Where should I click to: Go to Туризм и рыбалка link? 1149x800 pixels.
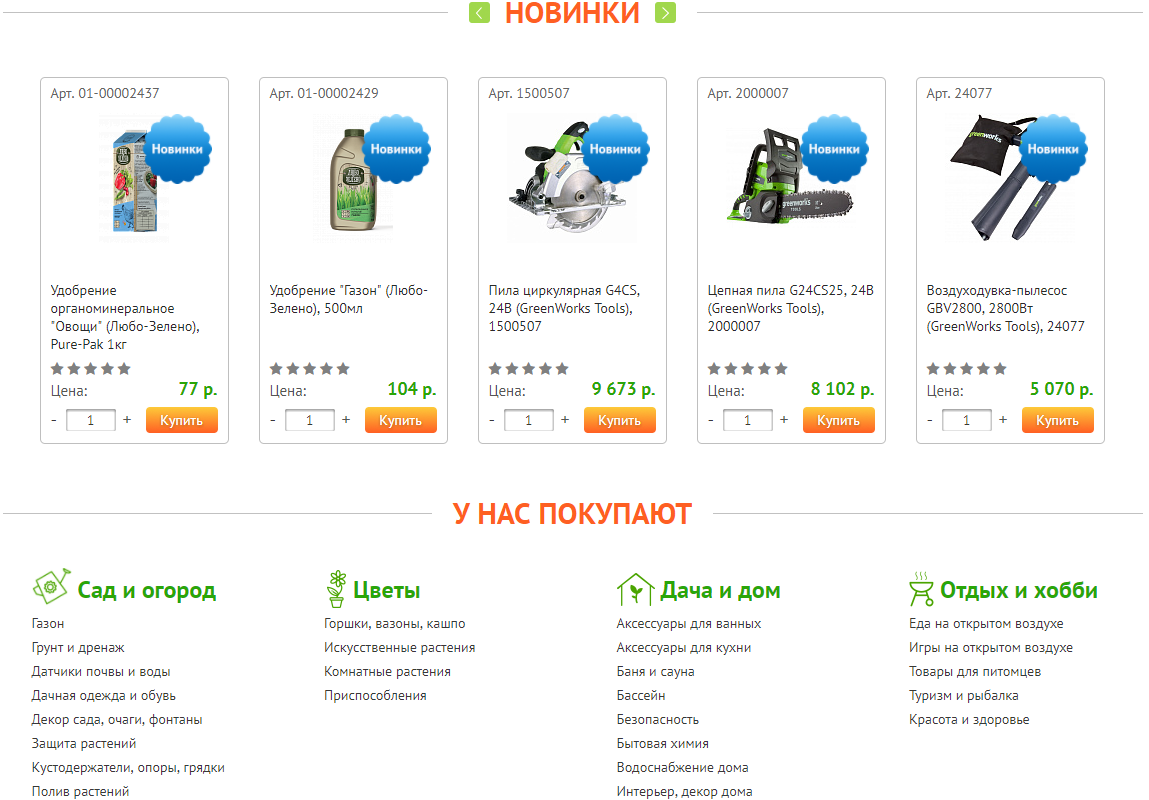pos(964,695)
